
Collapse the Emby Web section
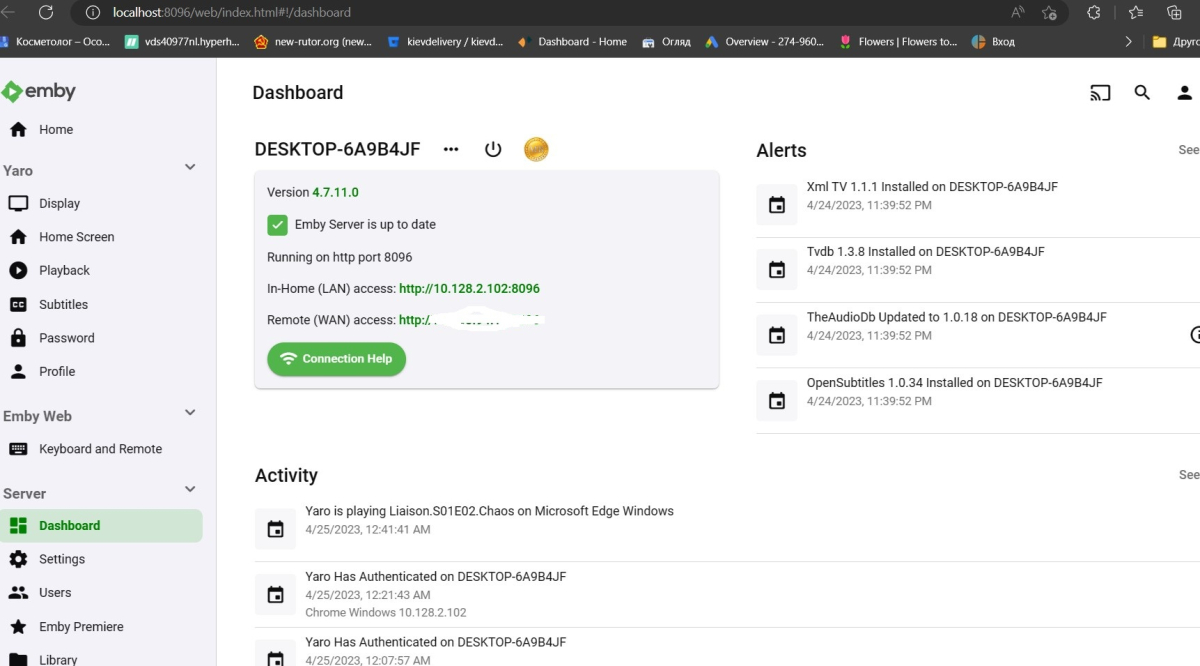[x=189, y=412]
